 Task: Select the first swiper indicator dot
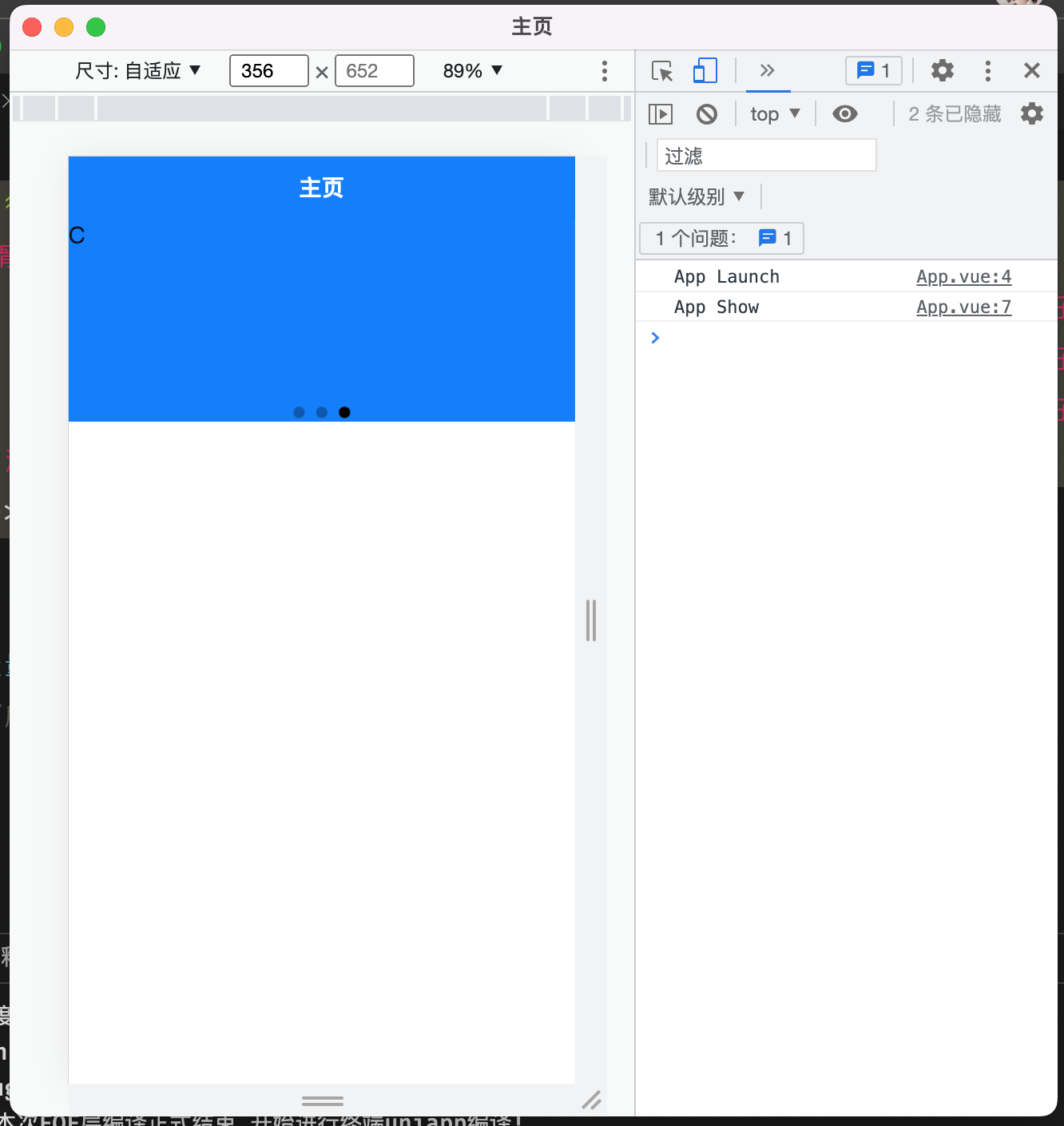pyautogui.click(x=299, y=412)
